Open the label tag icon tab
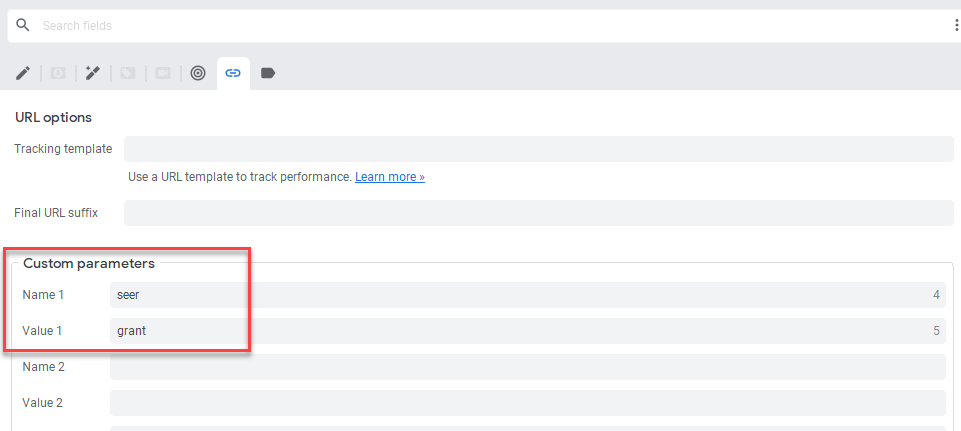 coord(268,73)
